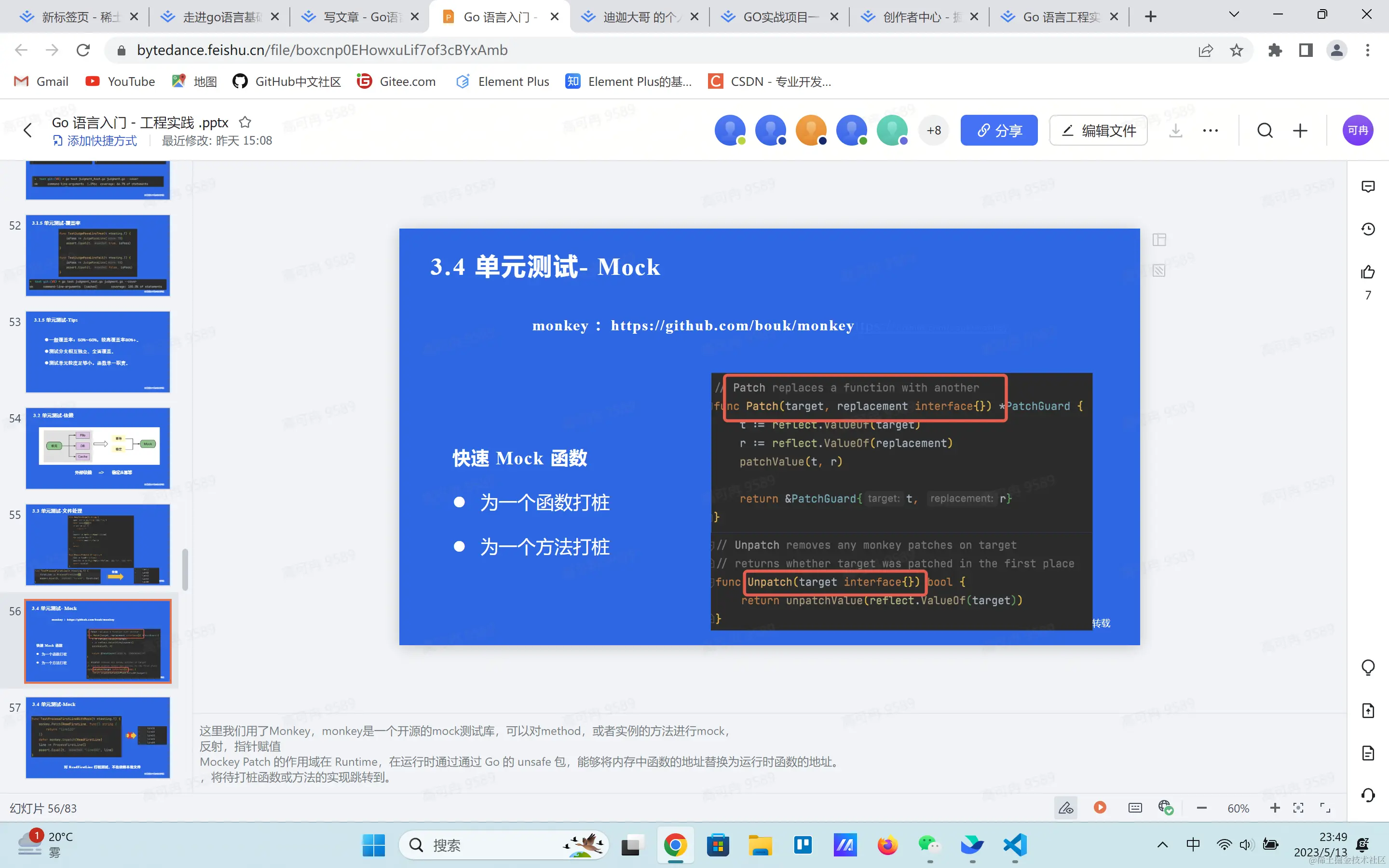The image size is (1389, 868).
Task: Start slideshow playback with orange play icon
Action: [x=1100, y=808]
